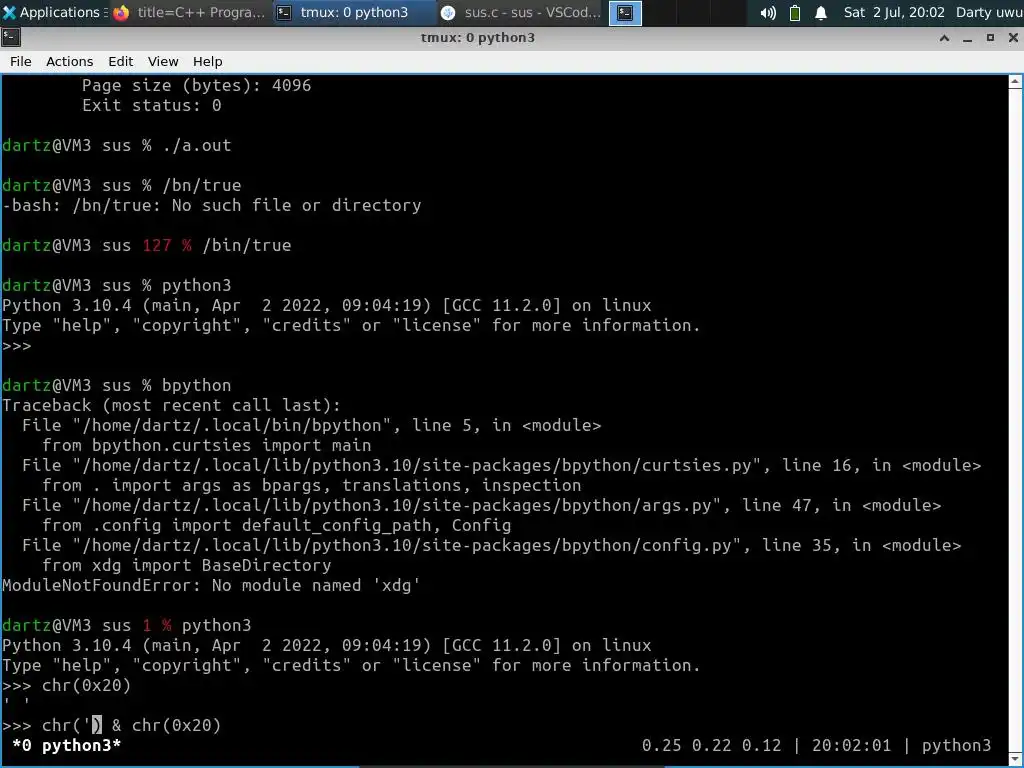Screen dimensions: 1024x768
Task: Minimize the tmux terminal window
Action: pyautogui.click(x=967, y=38)
